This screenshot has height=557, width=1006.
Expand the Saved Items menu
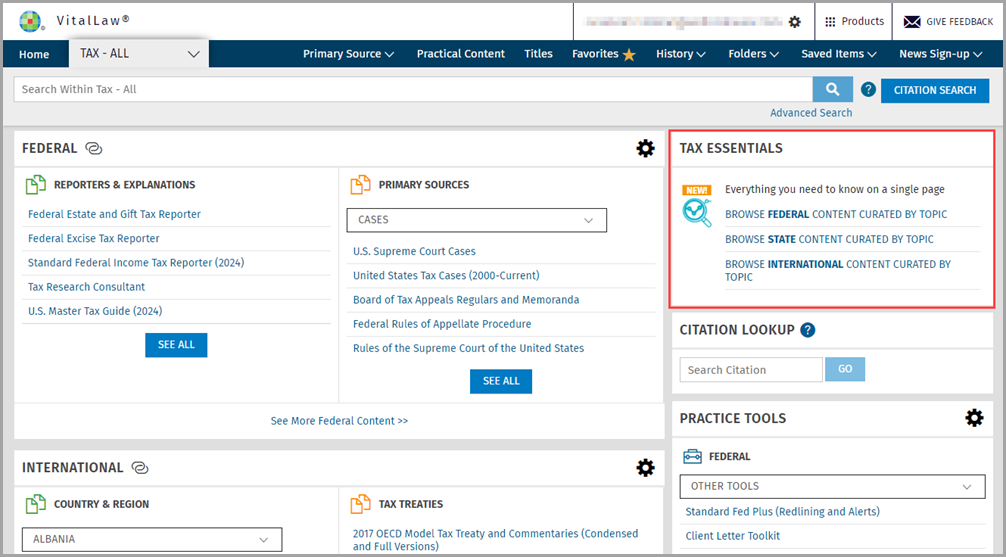pos(839,54)
